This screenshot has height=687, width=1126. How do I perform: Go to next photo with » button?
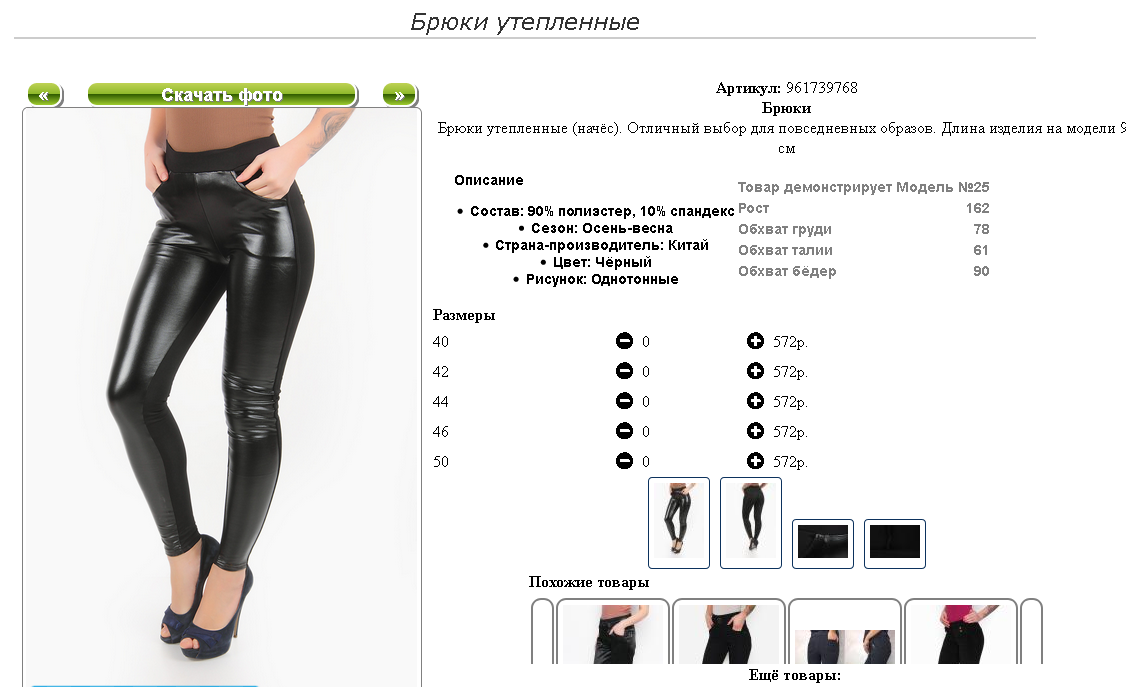pos(399,95)
